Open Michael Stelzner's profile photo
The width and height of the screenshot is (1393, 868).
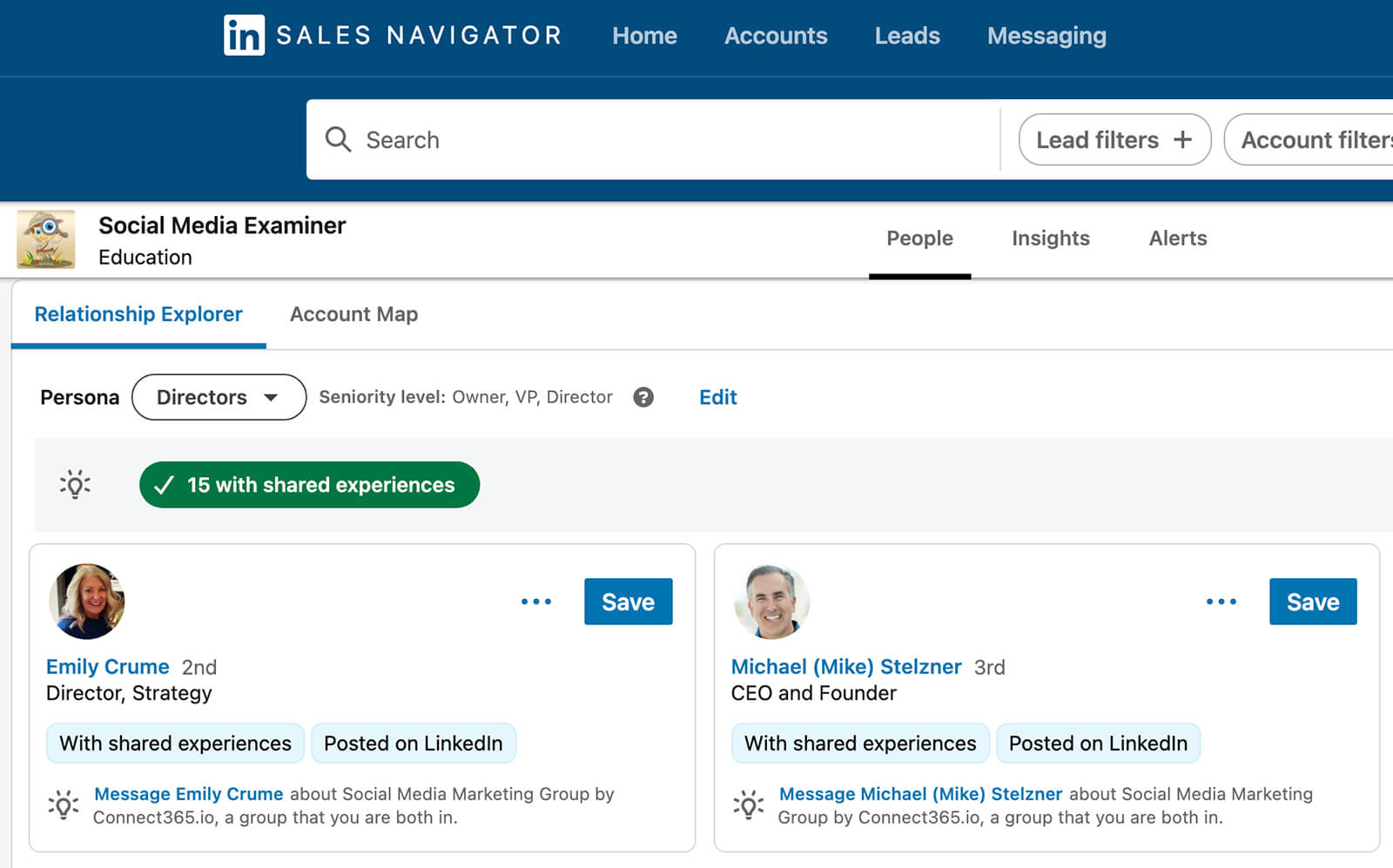[x=772, y=602]
